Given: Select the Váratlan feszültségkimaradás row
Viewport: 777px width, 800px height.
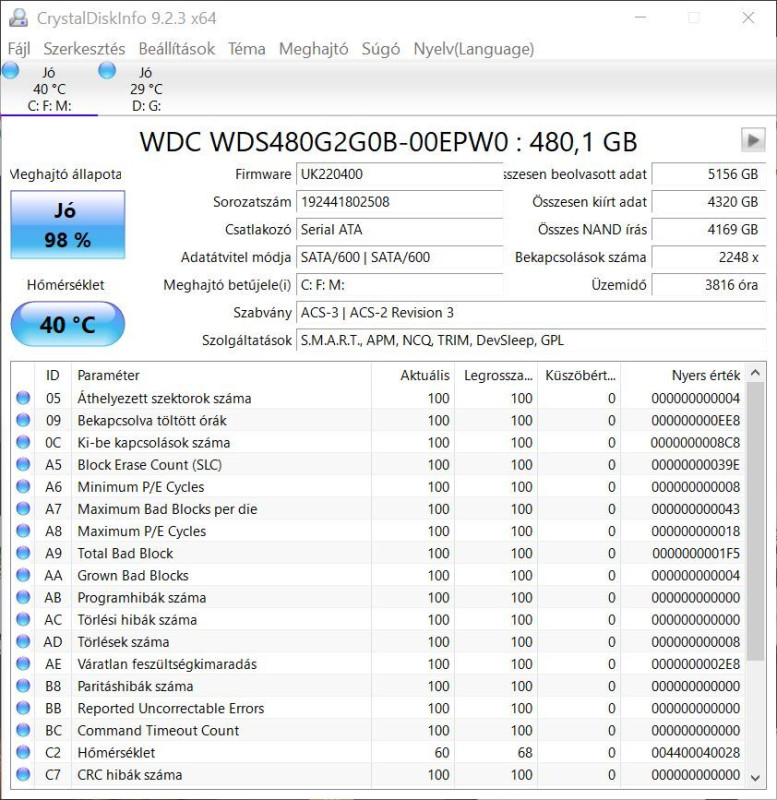Looking at the screenshot, I should pos(378,664).
